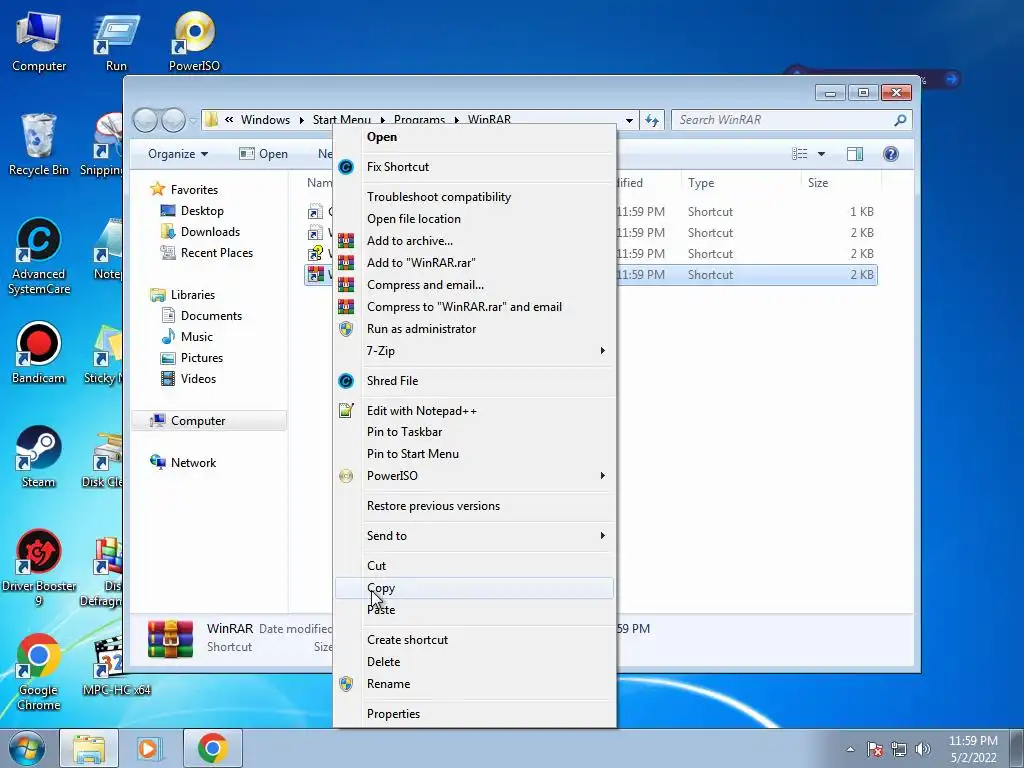Screen dimensions: 1024x768
Task: Select MPC-HC x64 desktop icon
Action: coord(116,665)
